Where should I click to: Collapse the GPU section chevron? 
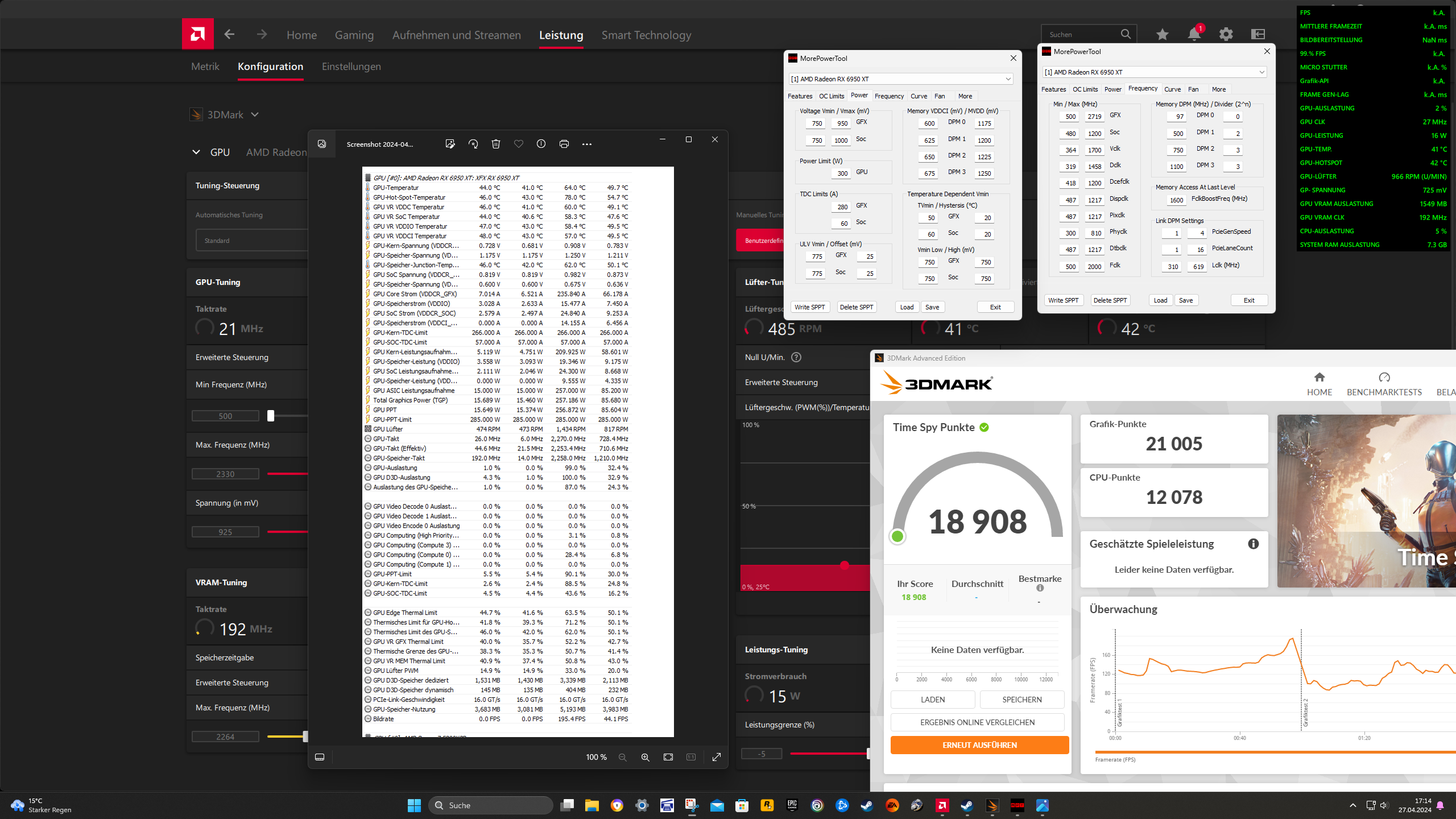pos(196,152)
